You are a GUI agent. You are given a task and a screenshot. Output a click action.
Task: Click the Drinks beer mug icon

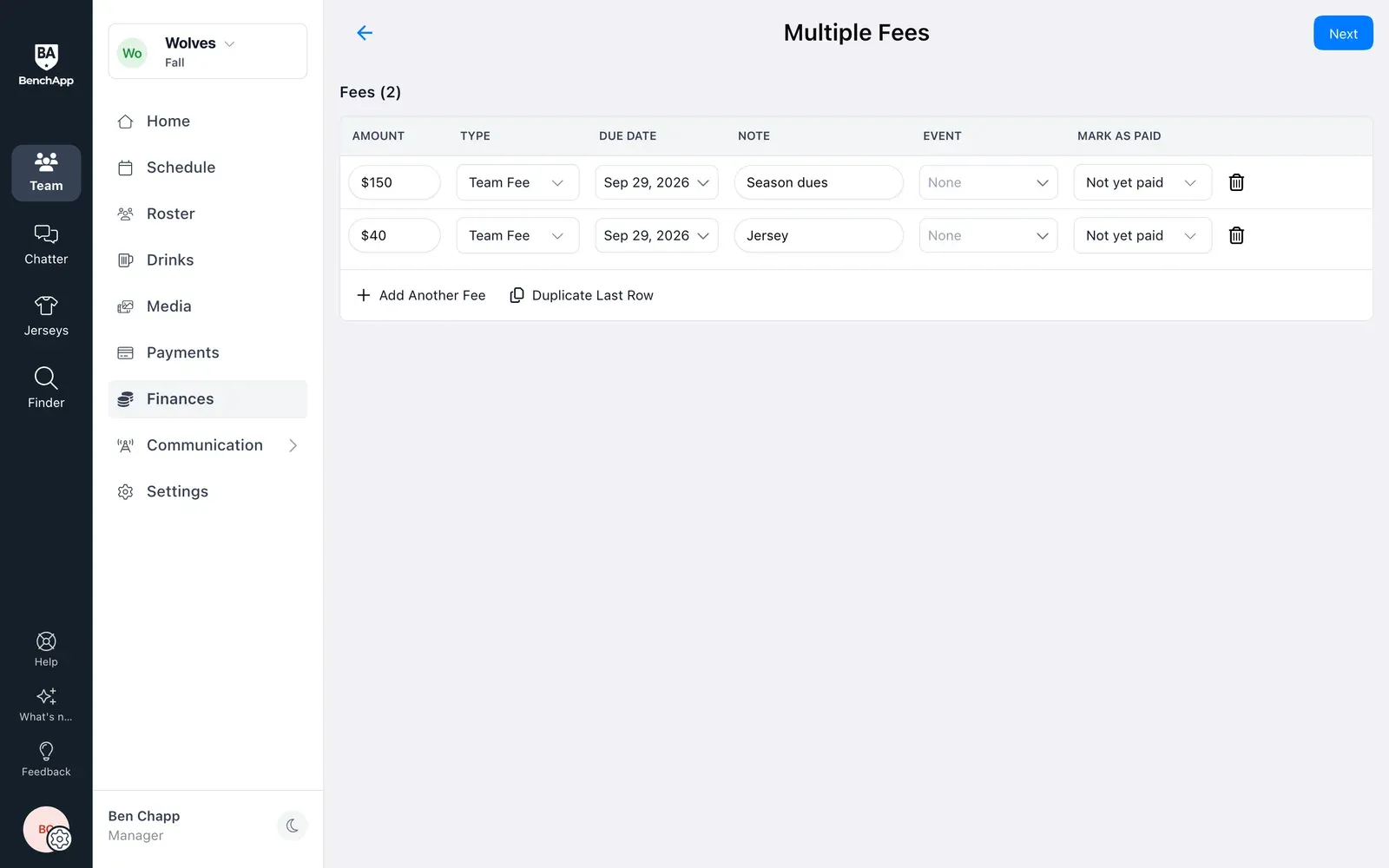[125, 260]
